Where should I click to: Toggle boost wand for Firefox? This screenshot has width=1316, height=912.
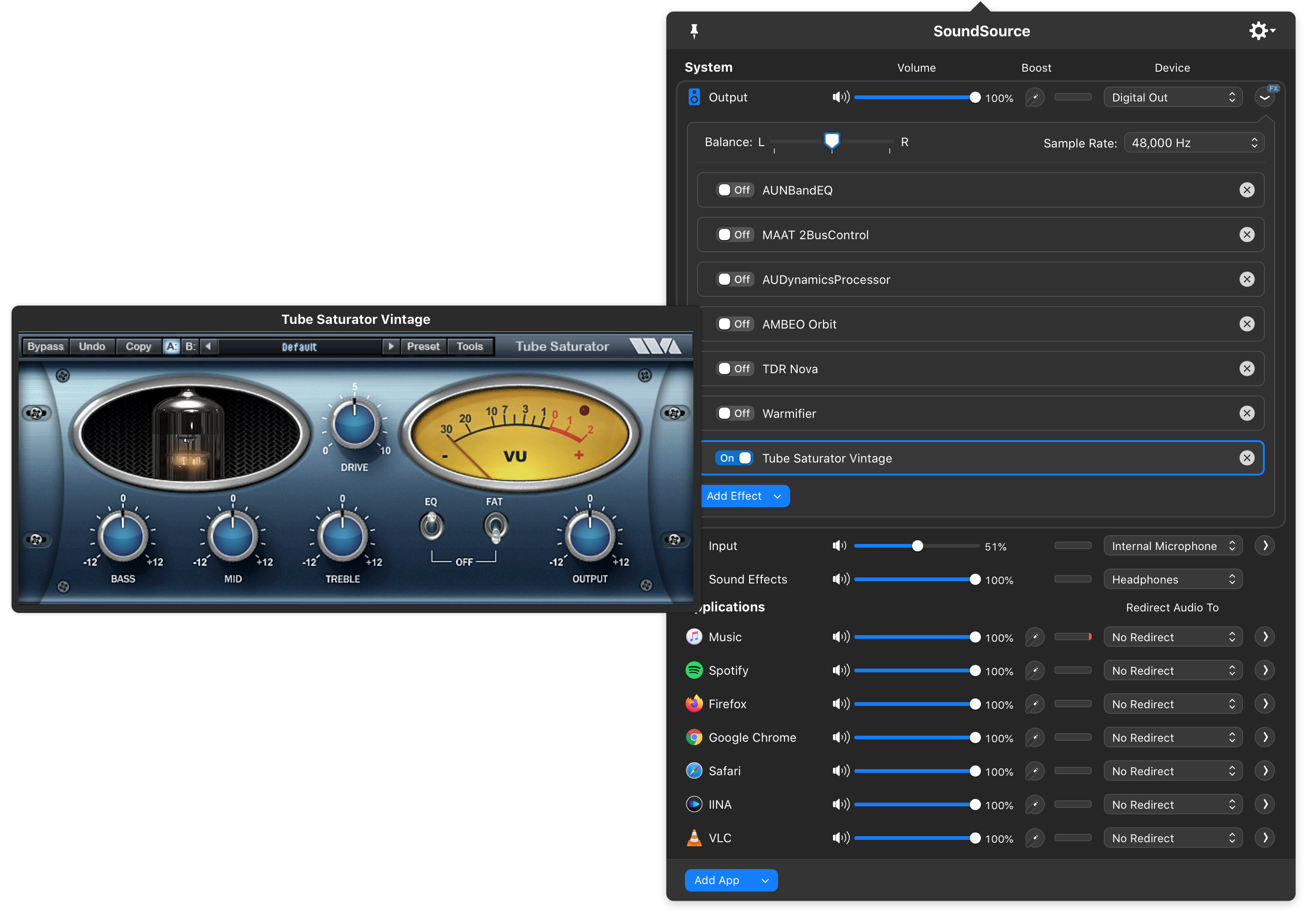pyautogui.click(x=1034, y=704)
